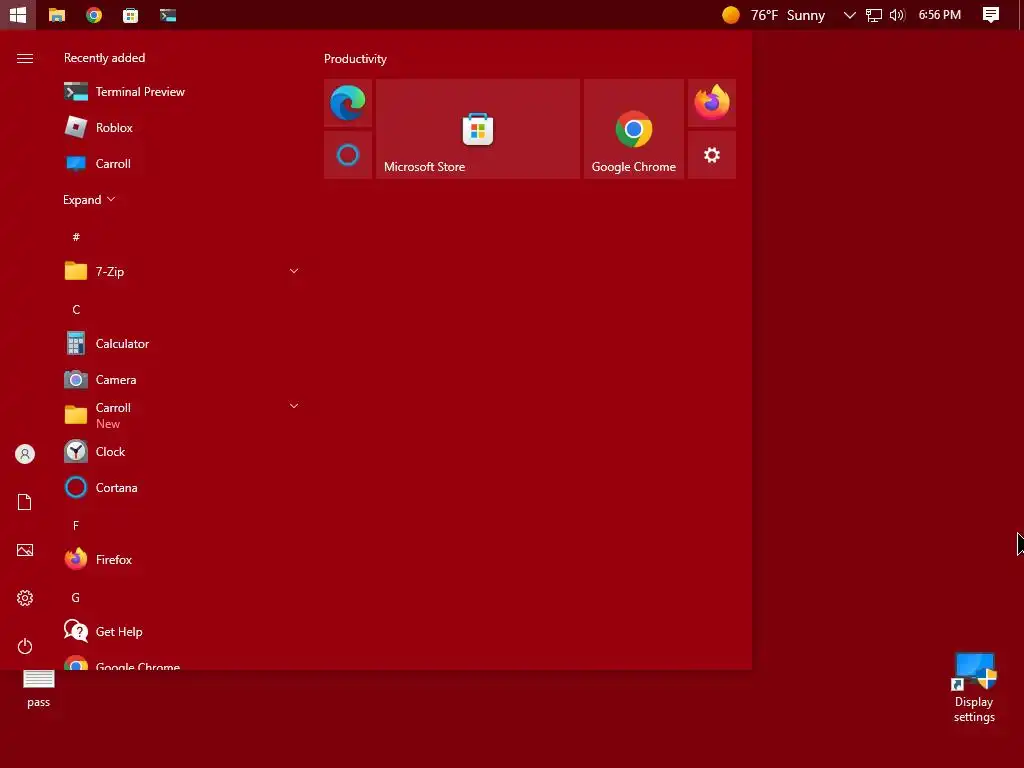Open the user account icon in Start sidebar
1024x768 pixels.
point(25,454)
